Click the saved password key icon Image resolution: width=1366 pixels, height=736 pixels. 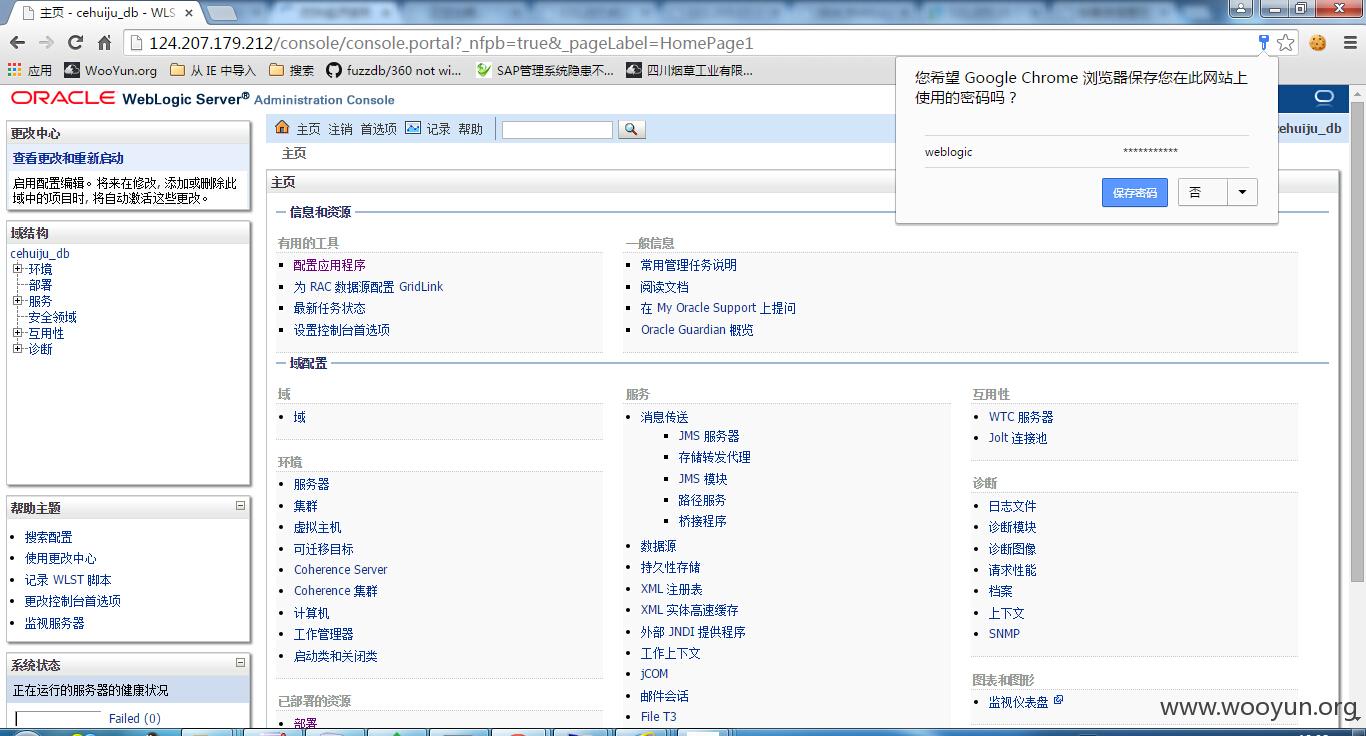coord(1264,42)
